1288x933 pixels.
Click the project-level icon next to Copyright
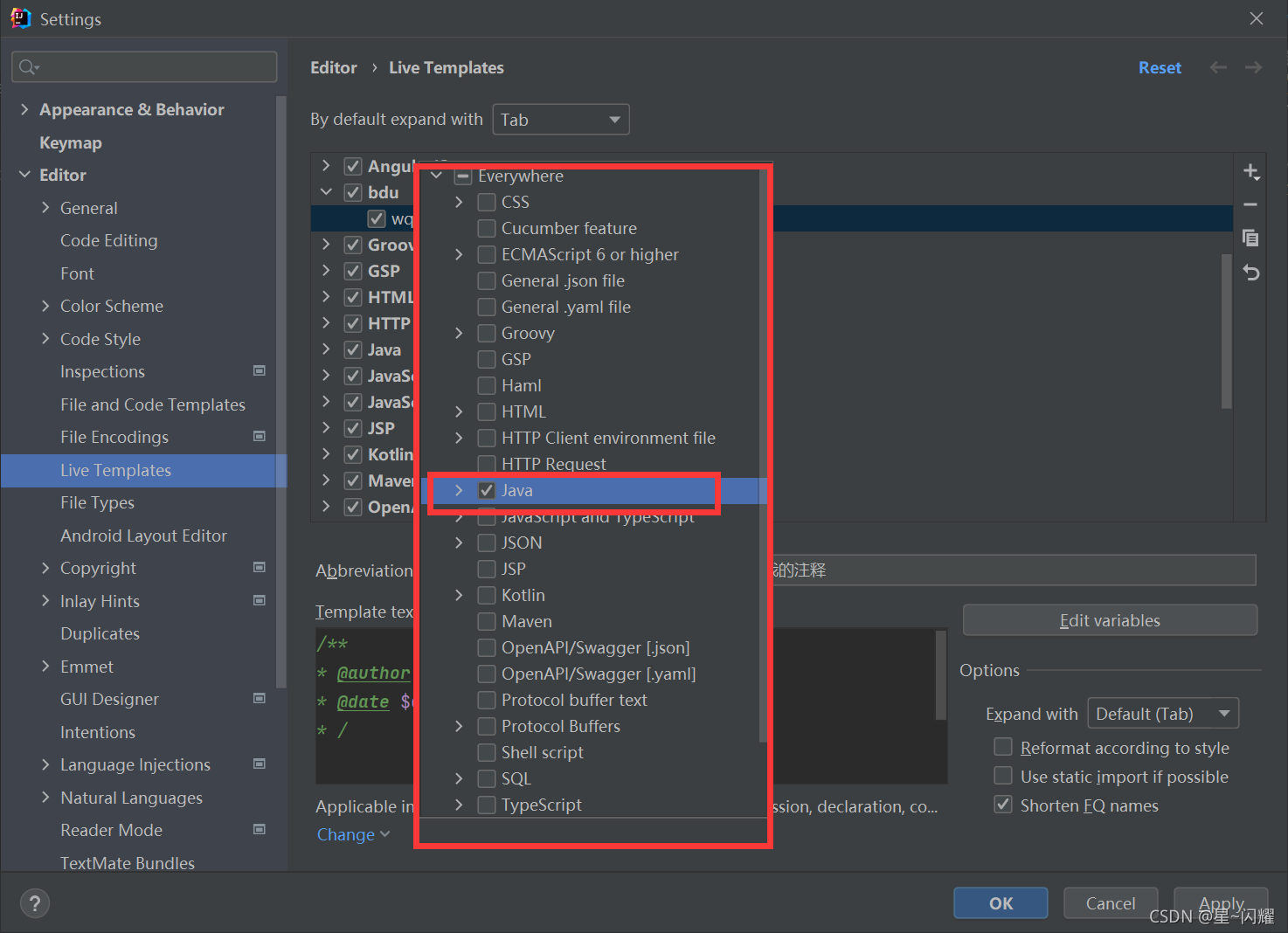[260, 567]
